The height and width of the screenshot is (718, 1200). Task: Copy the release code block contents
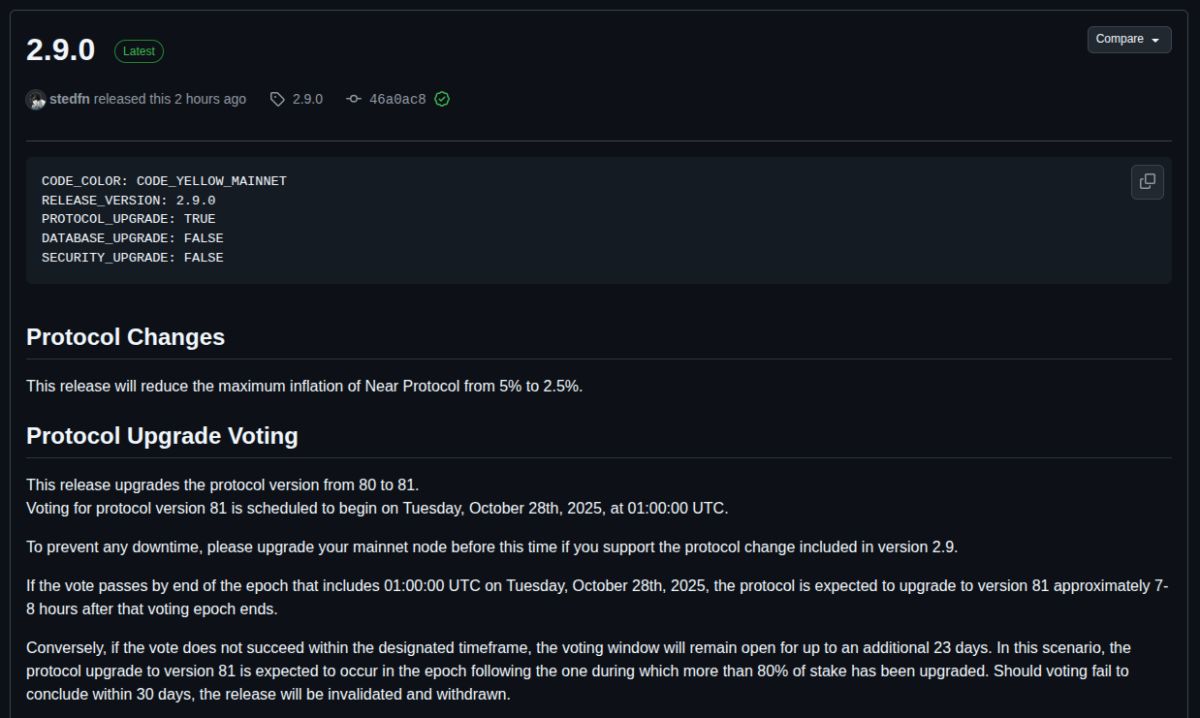click(x=1147, y=182)
